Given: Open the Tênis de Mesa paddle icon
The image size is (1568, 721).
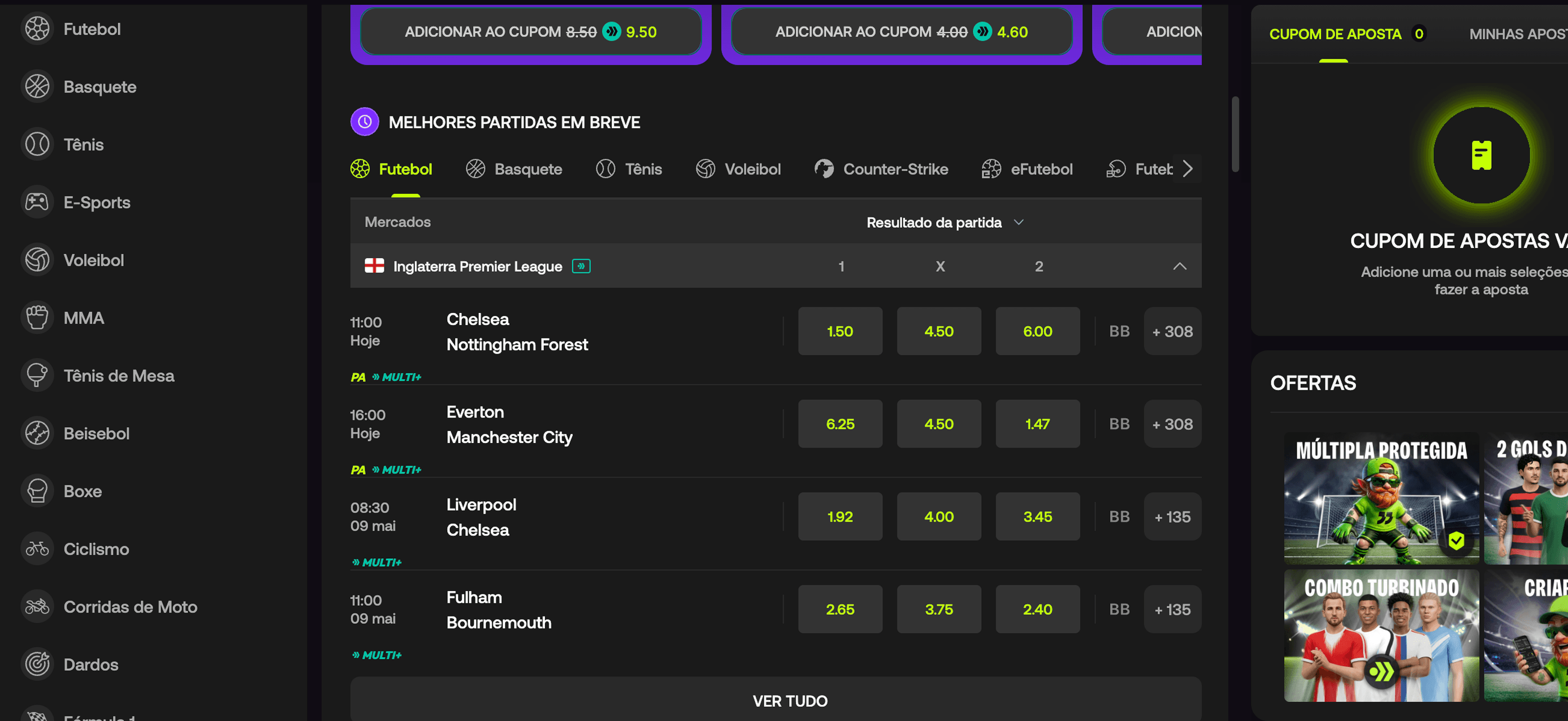Looking at the screenshot, I should [x=37, y=375].
